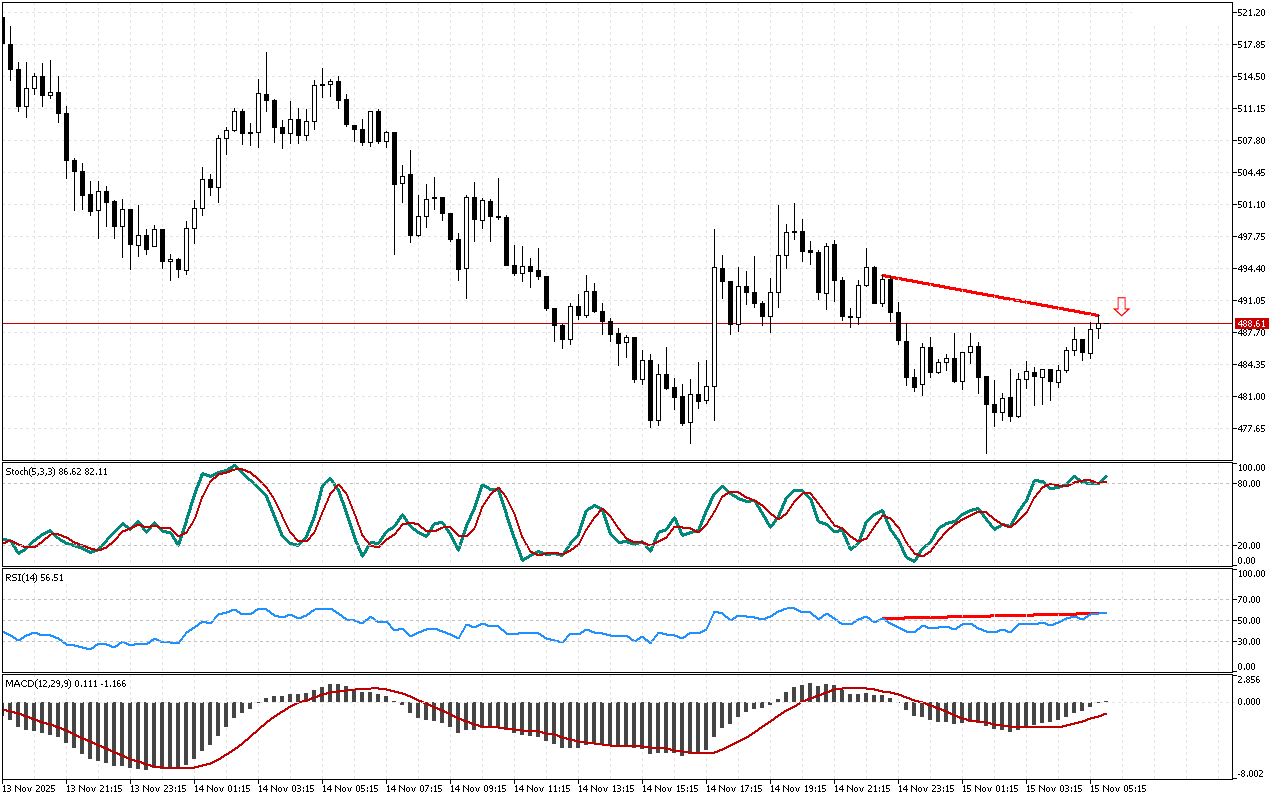Click the Stoch(5,3,3) indicator label
1280x800 pixels.
tap(56, 470)
